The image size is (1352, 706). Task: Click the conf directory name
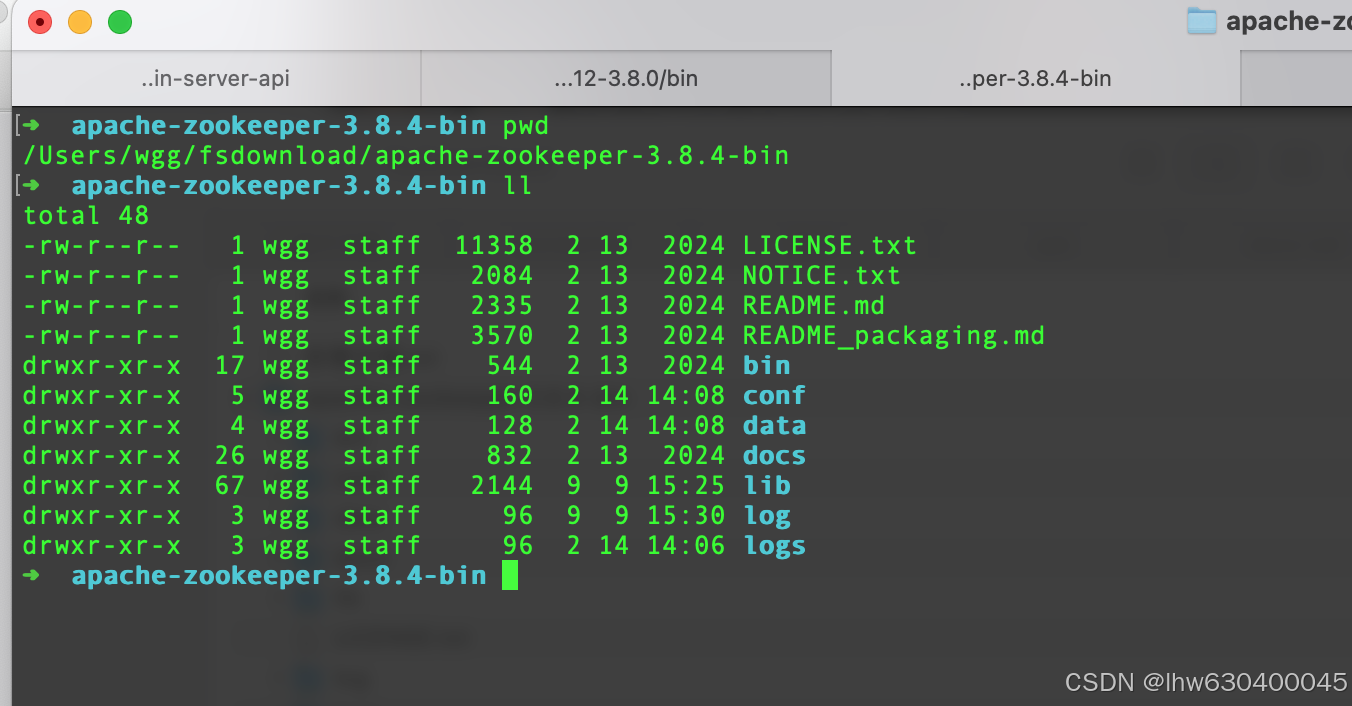click(x=774, y=396)
